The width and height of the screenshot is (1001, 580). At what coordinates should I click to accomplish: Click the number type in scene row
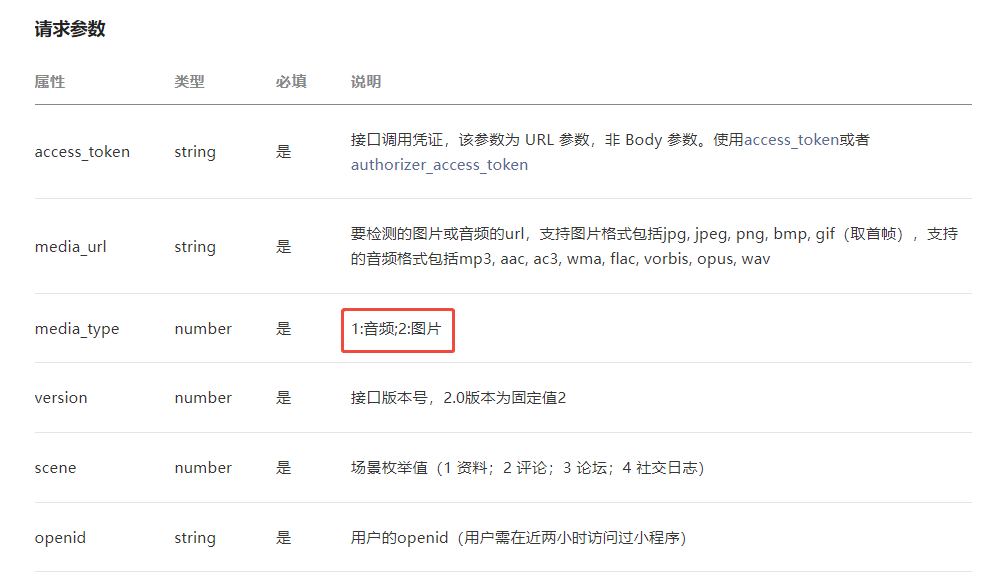pyautogui.click(x=203, y=468)
